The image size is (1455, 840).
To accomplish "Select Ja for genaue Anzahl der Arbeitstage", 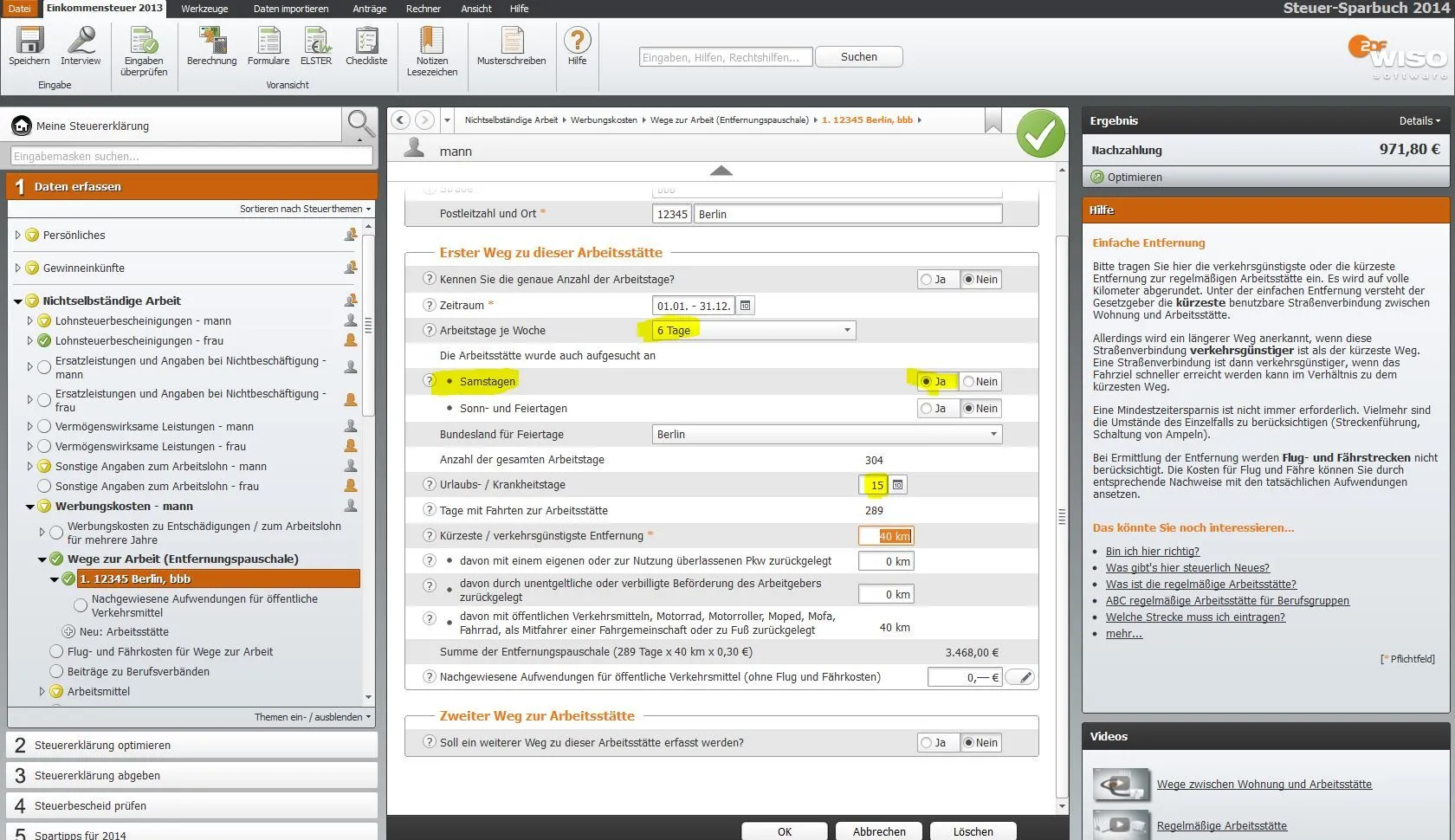I will click(928, 280).
